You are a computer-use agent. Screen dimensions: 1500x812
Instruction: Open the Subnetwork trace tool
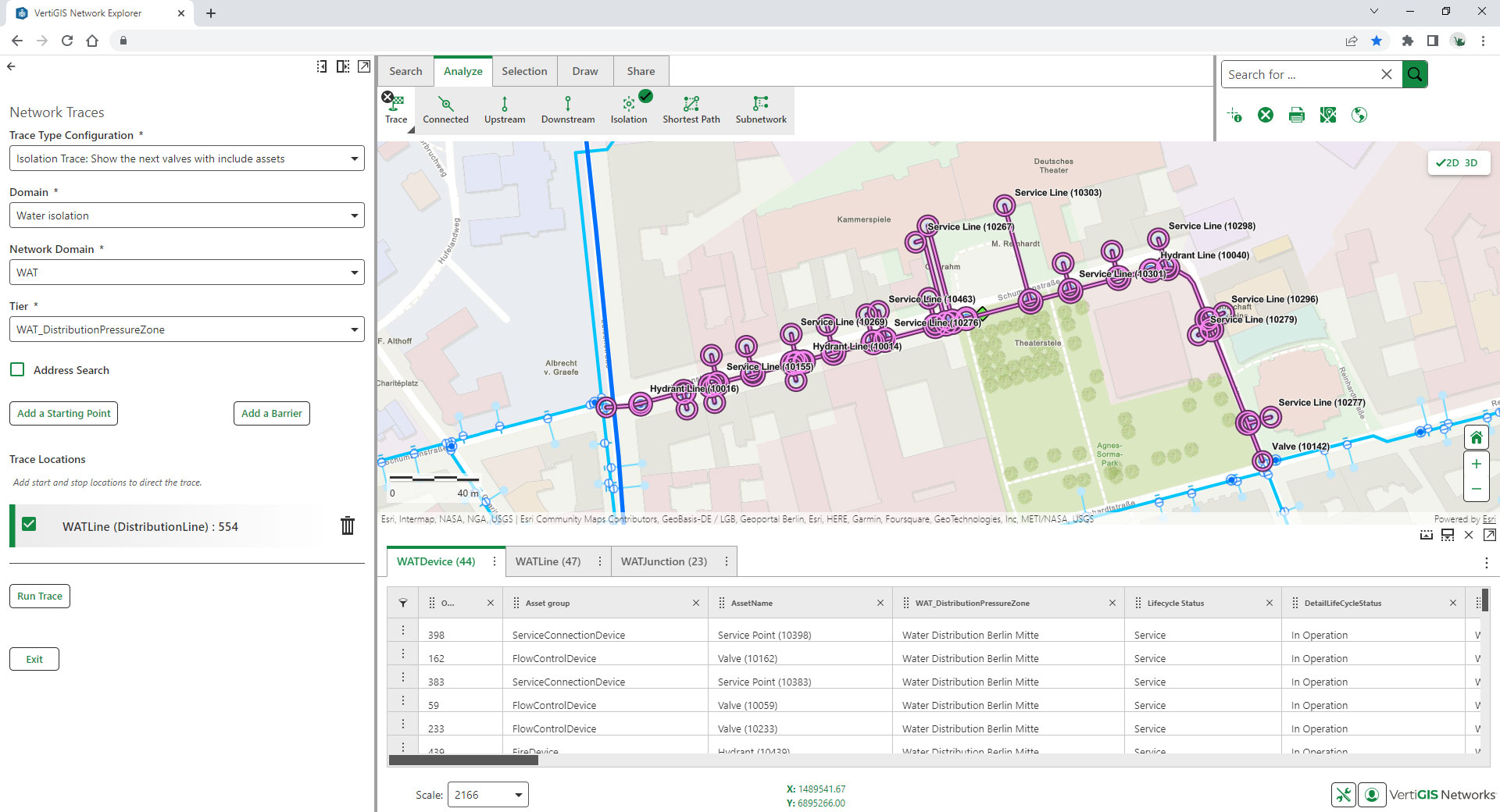(760, 109)
